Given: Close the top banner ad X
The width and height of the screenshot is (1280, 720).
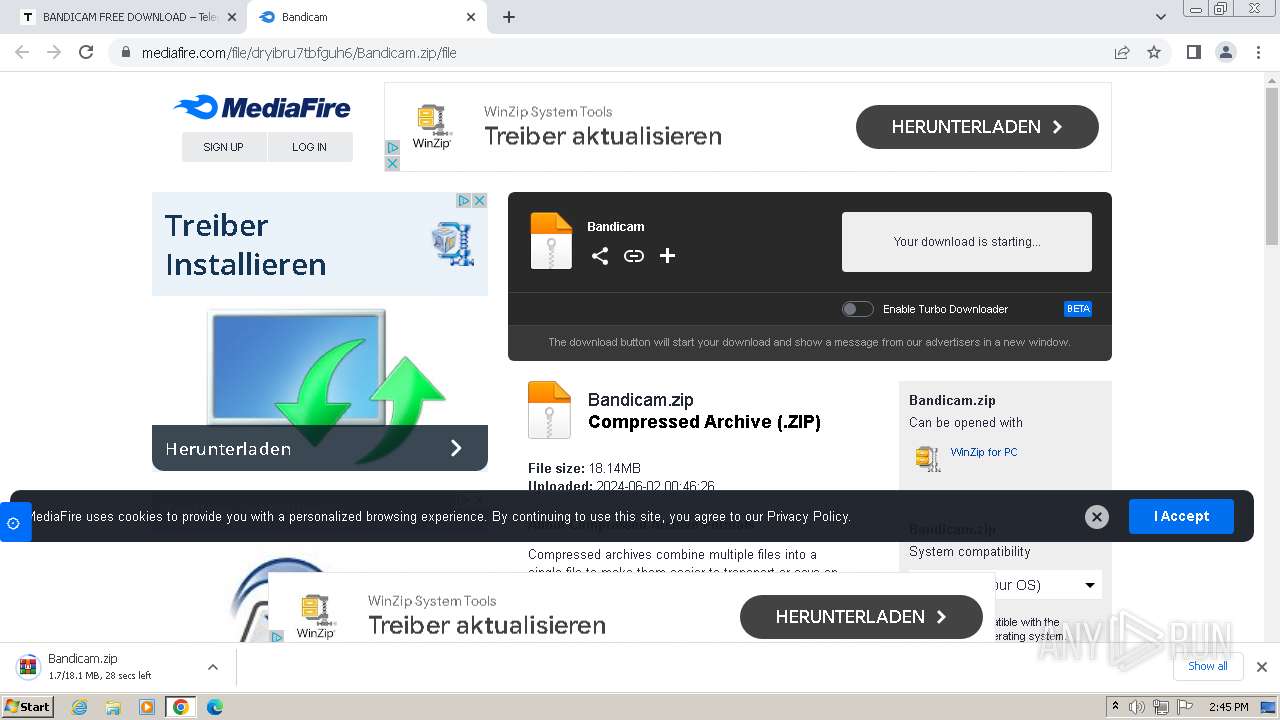Looking at the screenshot, I should (x=392, y=163).
